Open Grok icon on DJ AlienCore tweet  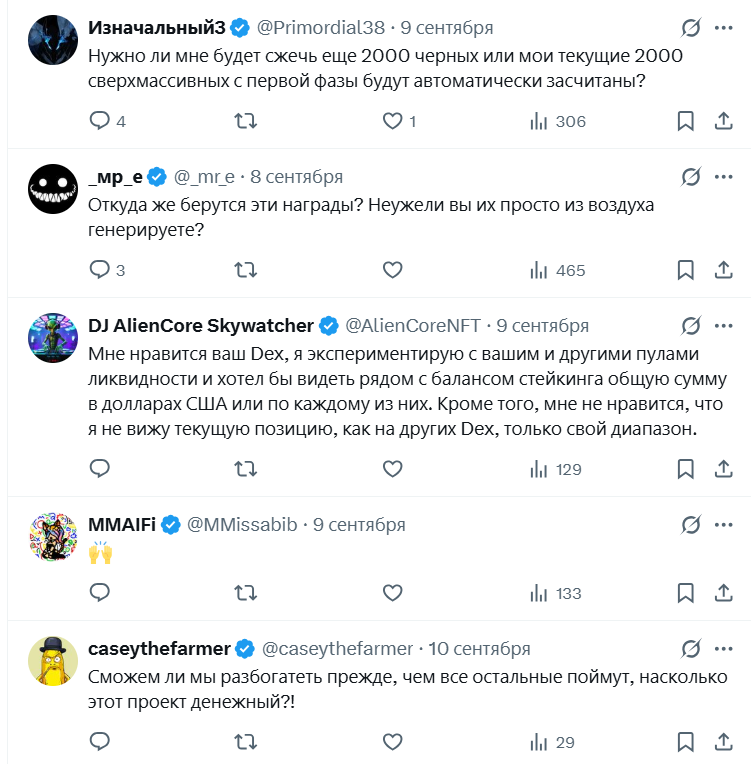[x=690, y=326]
